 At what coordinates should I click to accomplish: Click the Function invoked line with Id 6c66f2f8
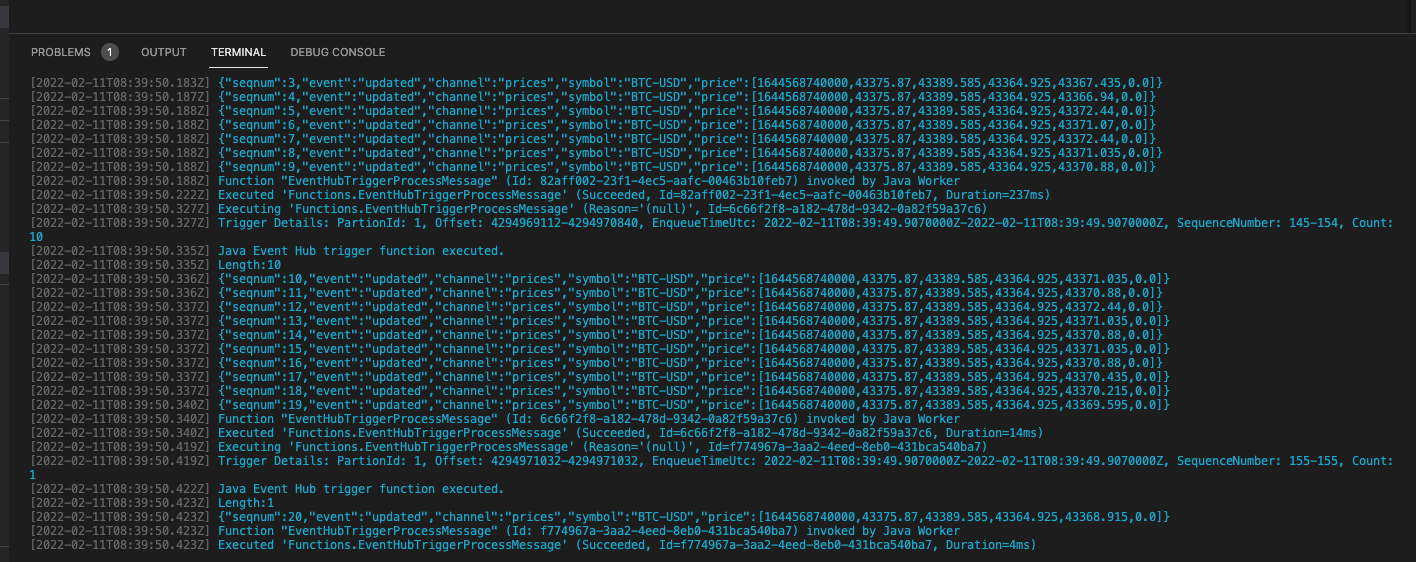[x=495, y=418]
